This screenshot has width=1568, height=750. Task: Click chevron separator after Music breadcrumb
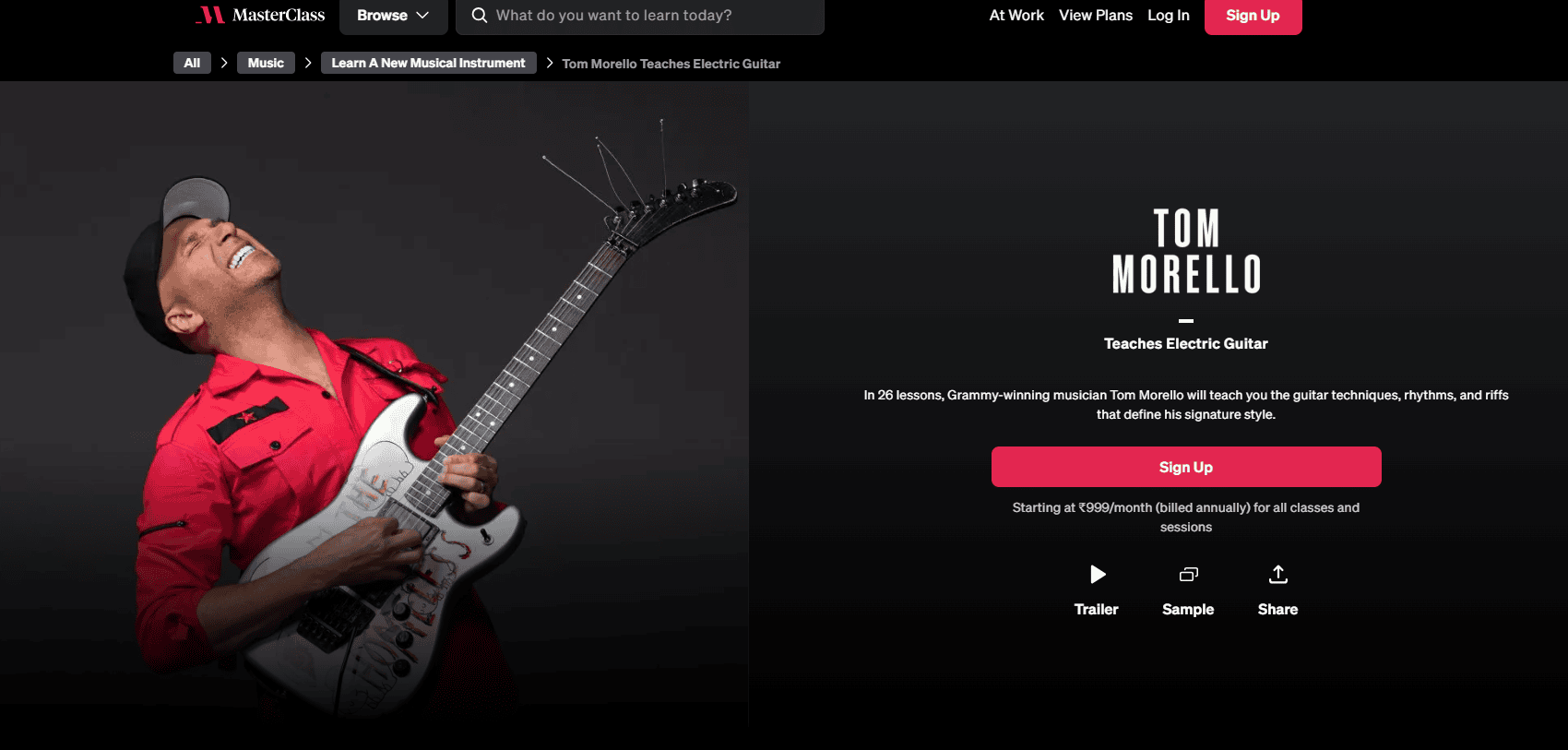[308, 63]
